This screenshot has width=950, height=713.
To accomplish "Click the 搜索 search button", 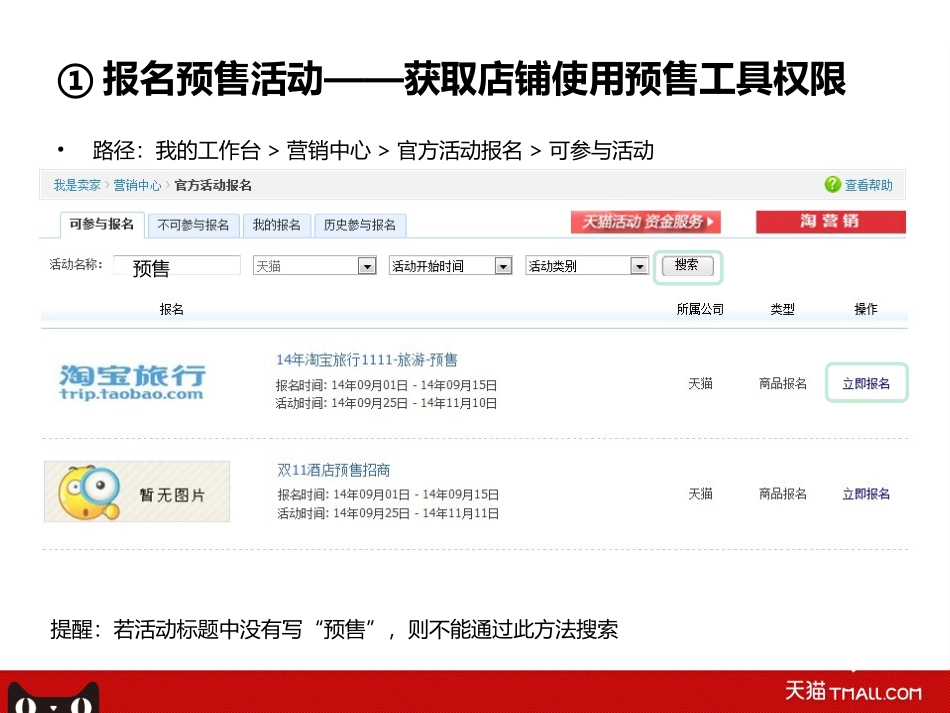I will coord(688,266).
